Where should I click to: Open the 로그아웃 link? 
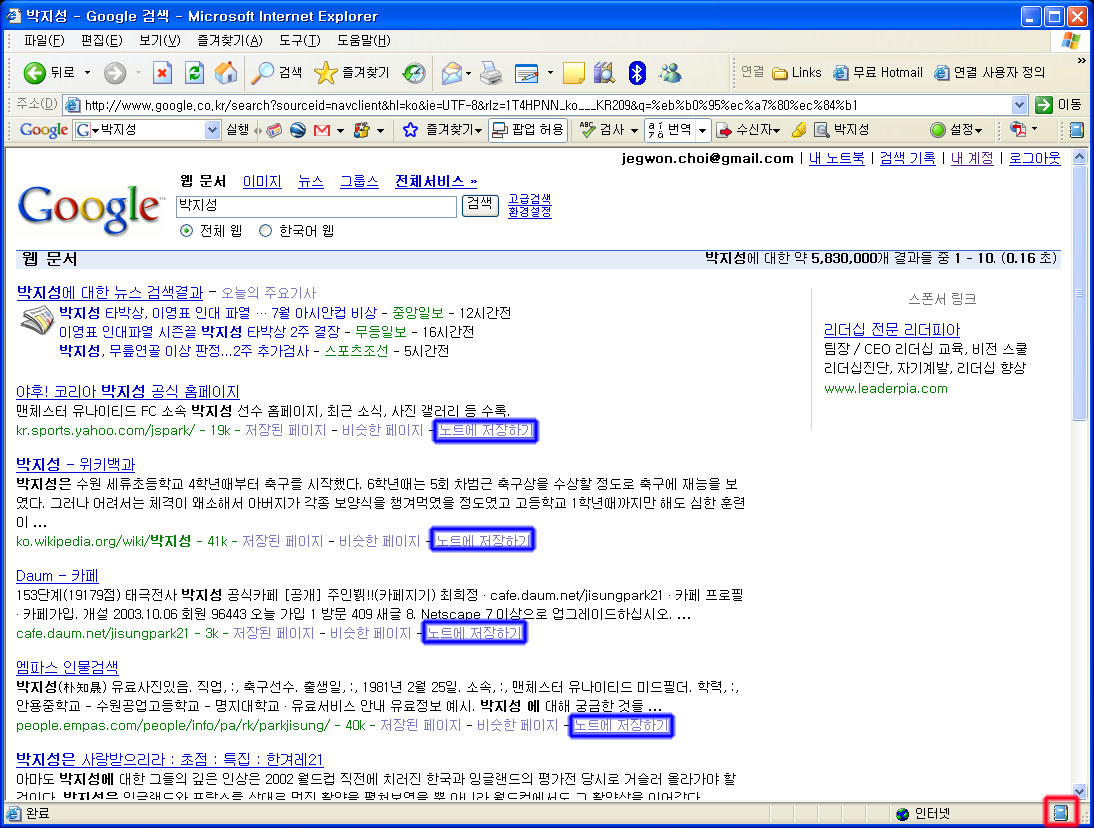coord(1034,158)
